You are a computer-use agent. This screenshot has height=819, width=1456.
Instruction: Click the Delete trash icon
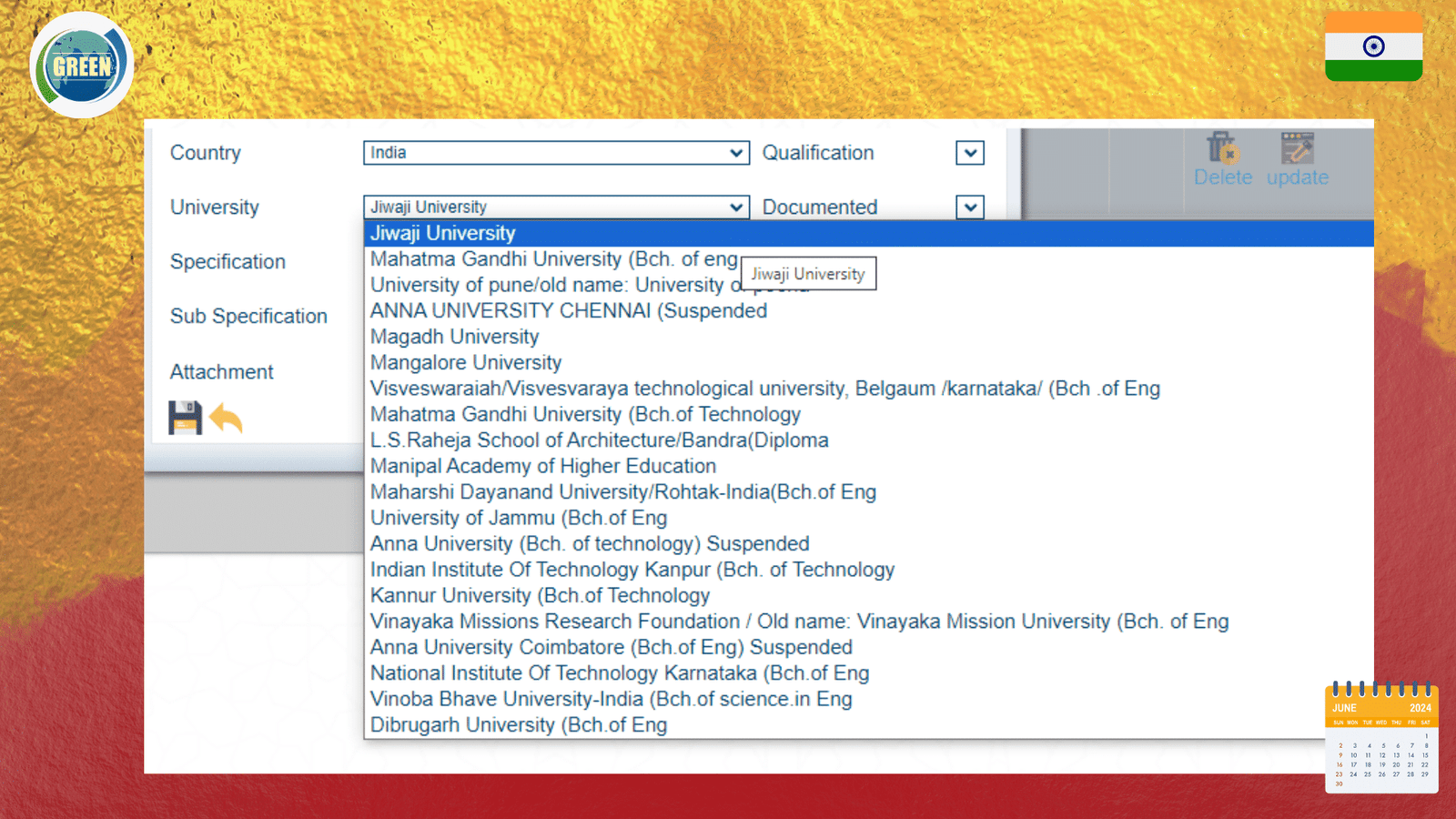click(x=1221, y=148)
